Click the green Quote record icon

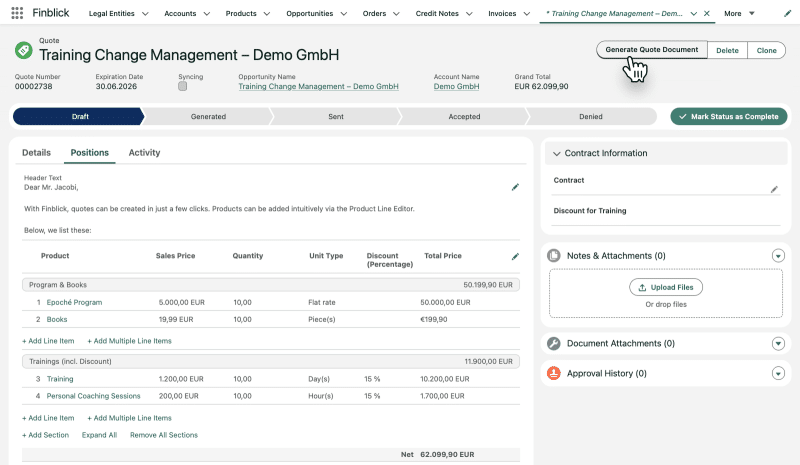coord(23,50)
